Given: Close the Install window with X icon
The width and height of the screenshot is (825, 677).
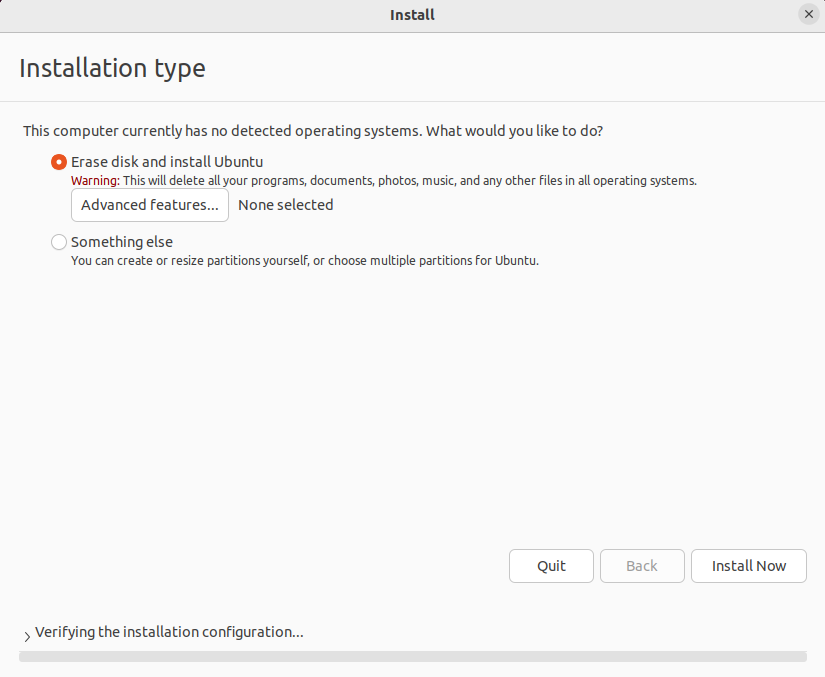Looking at the screenshot, I should [809, 14].
